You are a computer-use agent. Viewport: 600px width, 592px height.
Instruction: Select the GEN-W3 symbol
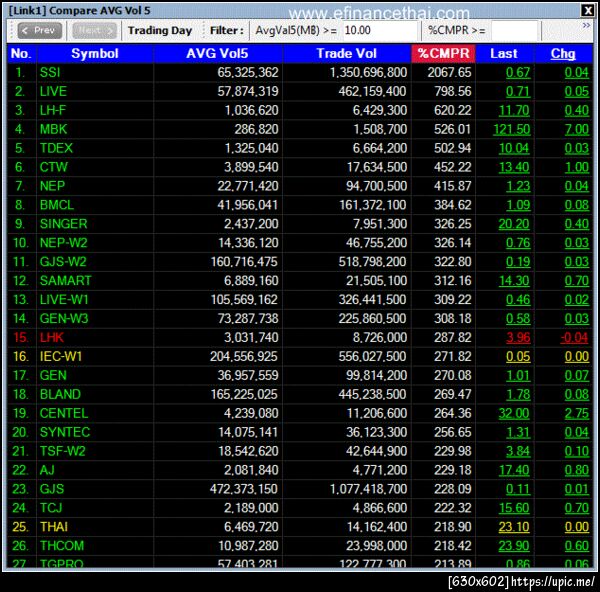(64, 319)
